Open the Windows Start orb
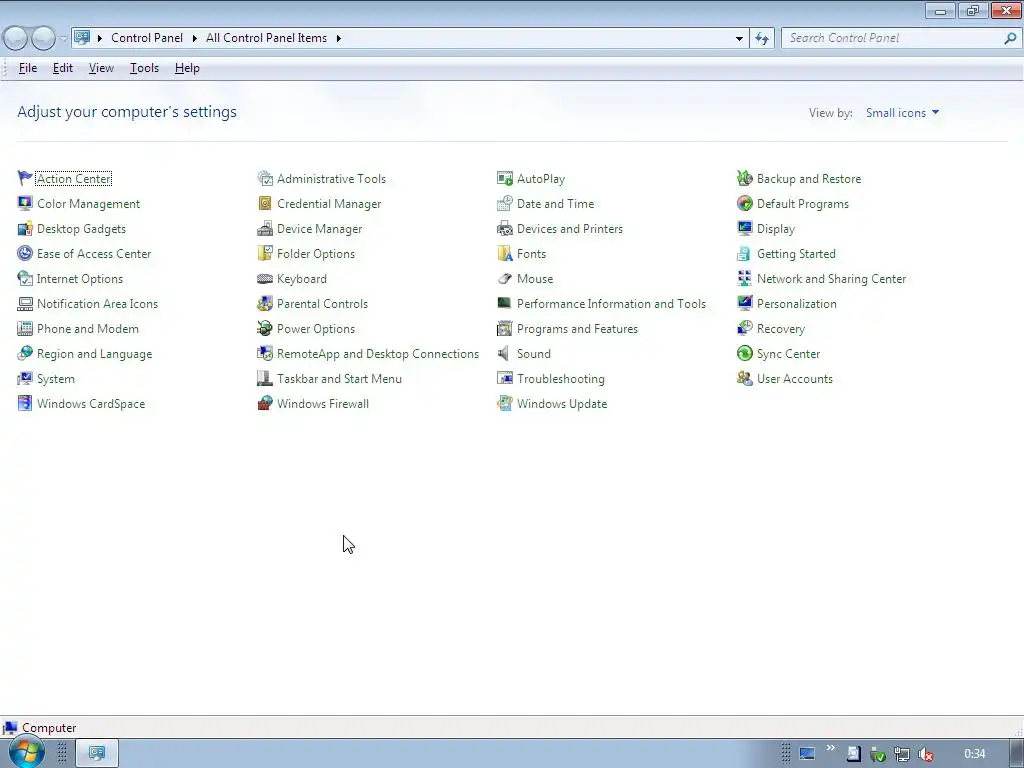Screen dimensions: 1024x768 coord(26,752)
